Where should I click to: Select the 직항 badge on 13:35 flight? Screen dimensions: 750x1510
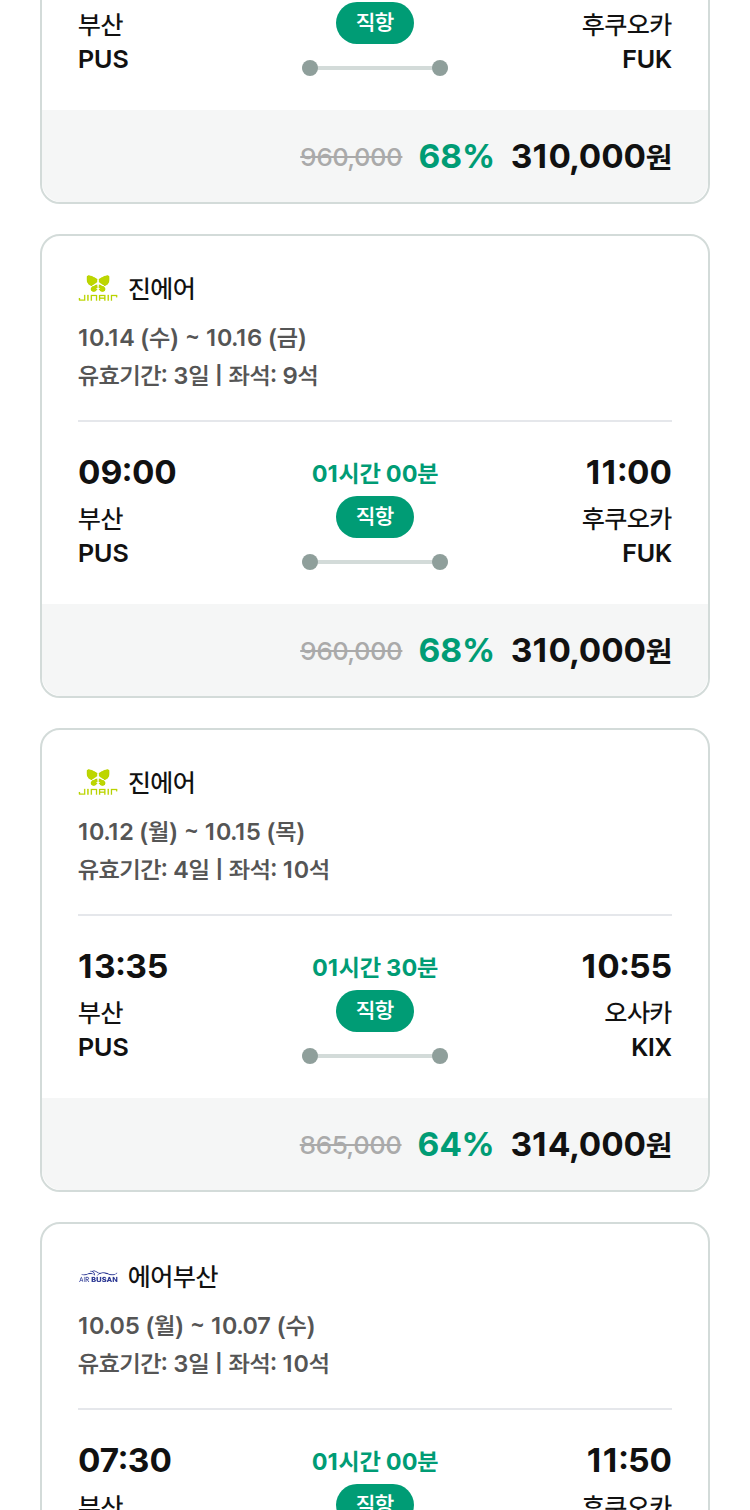tap(375, 1011)
